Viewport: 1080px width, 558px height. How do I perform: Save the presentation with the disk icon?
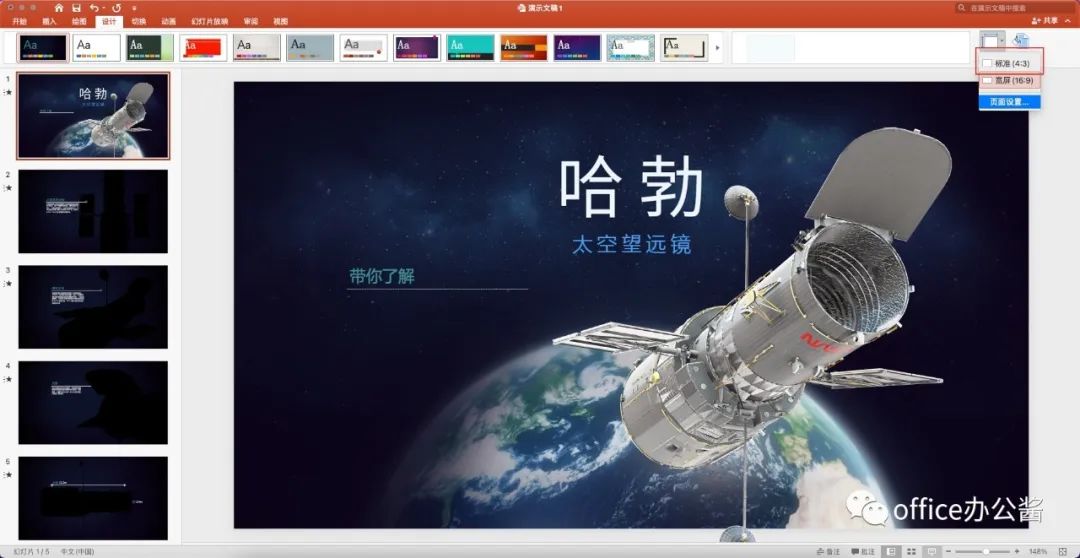point(76,8)
